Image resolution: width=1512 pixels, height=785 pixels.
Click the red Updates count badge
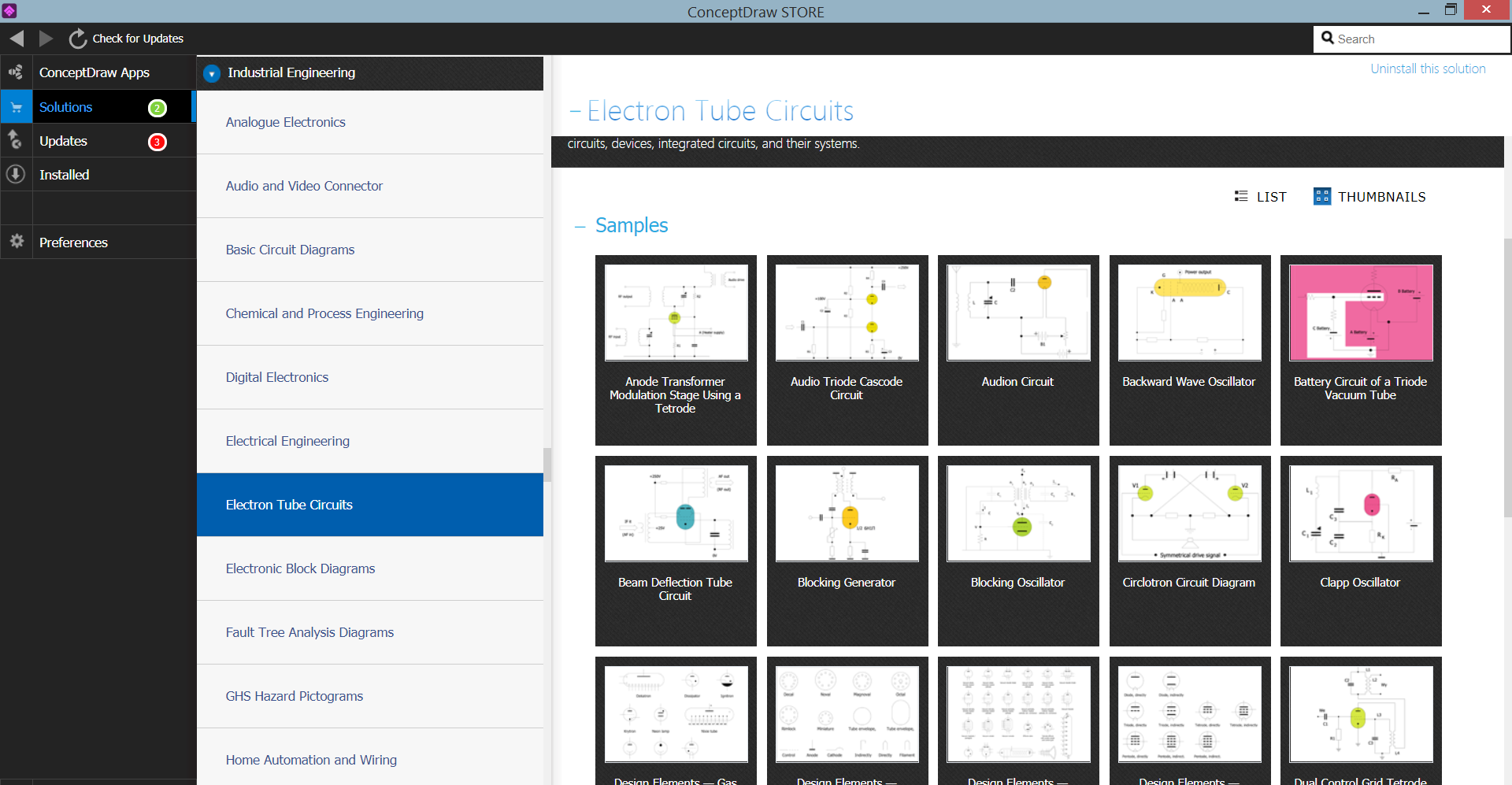click(157, 142)
